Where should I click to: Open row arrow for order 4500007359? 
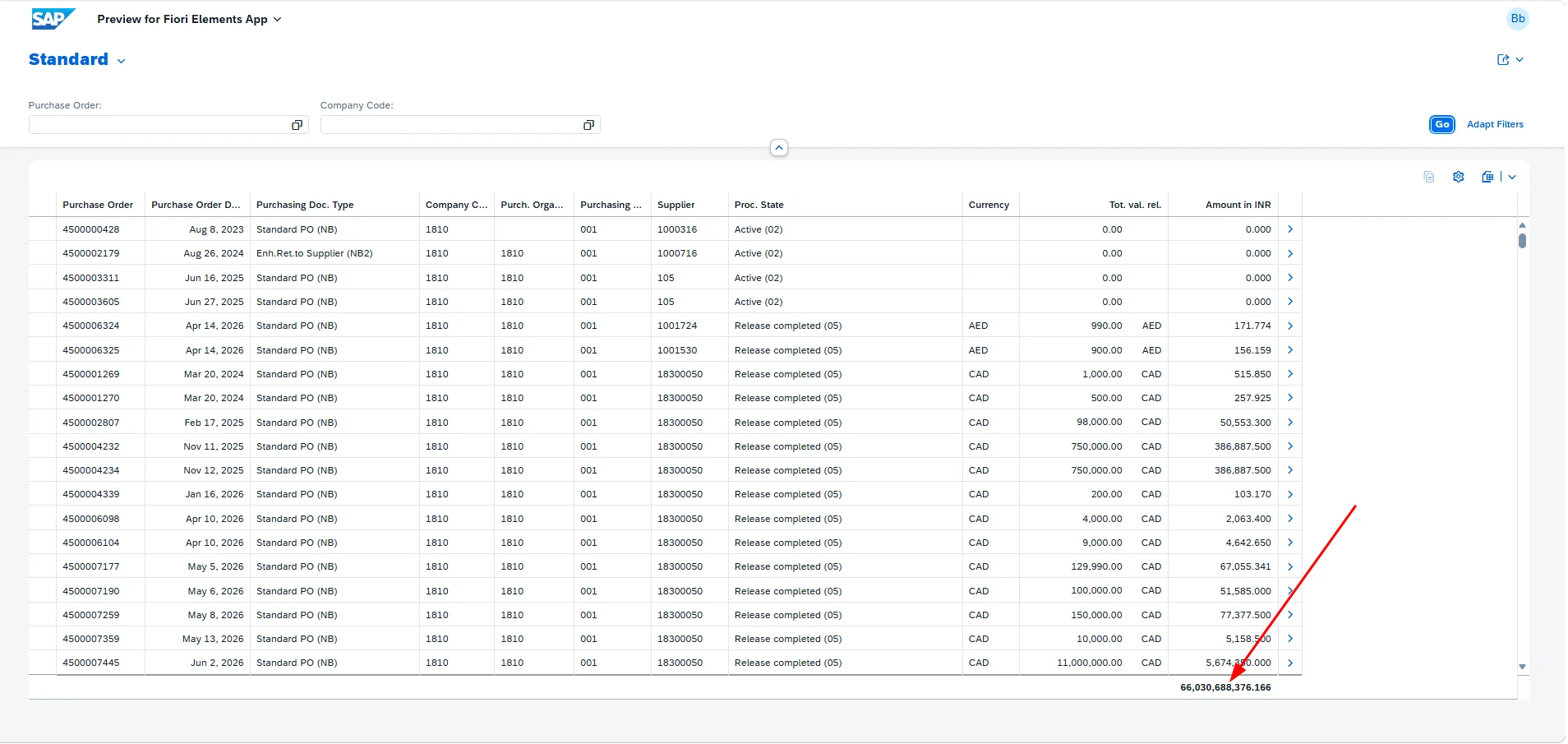1290,639
